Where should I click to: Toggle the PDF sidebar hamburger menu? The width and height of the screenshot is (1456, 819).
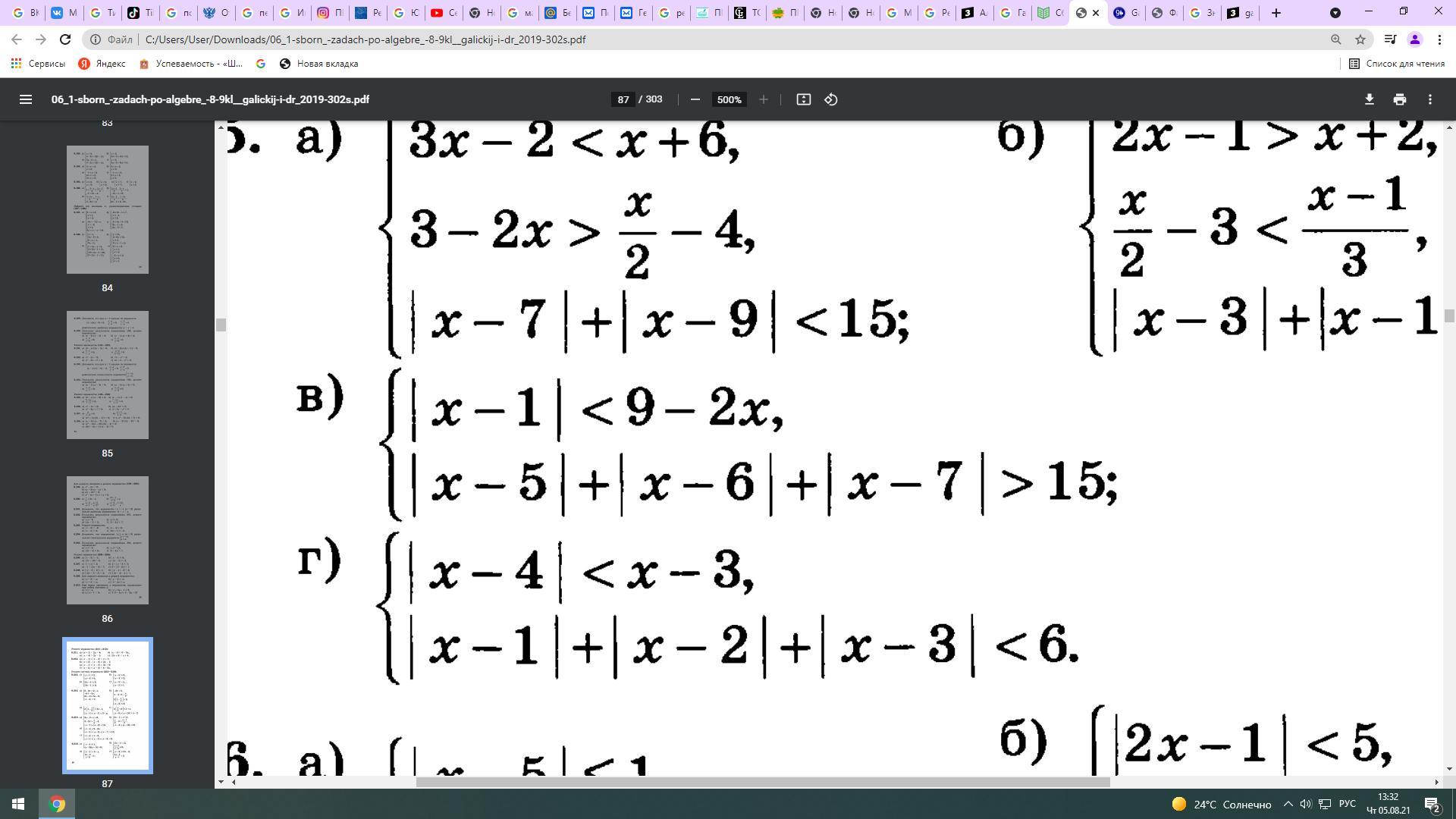(x=25, y=99)
